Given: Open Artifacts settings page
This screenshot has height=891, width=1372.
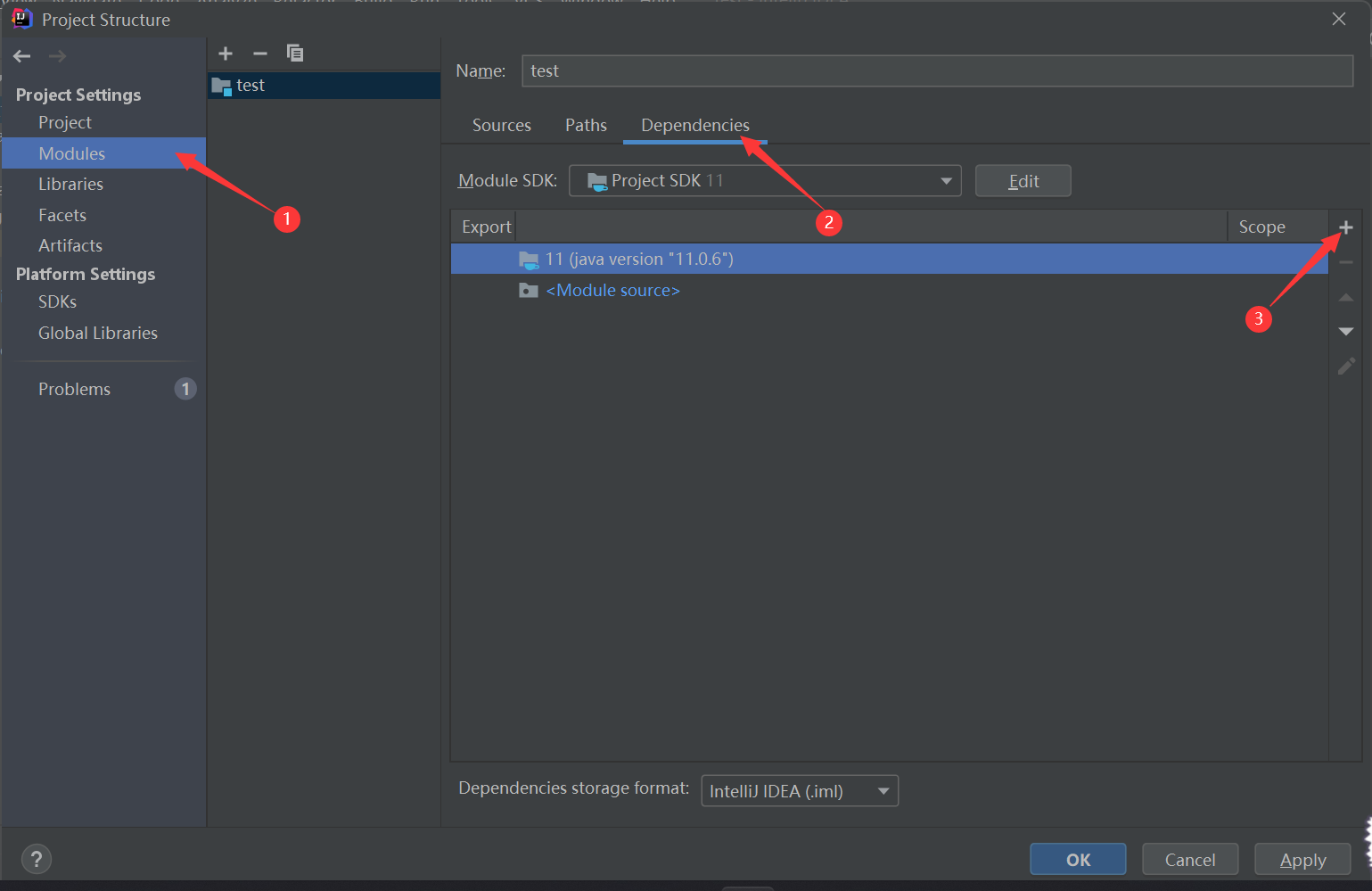Looking at the screenshot, I should [x=70, y=245].
